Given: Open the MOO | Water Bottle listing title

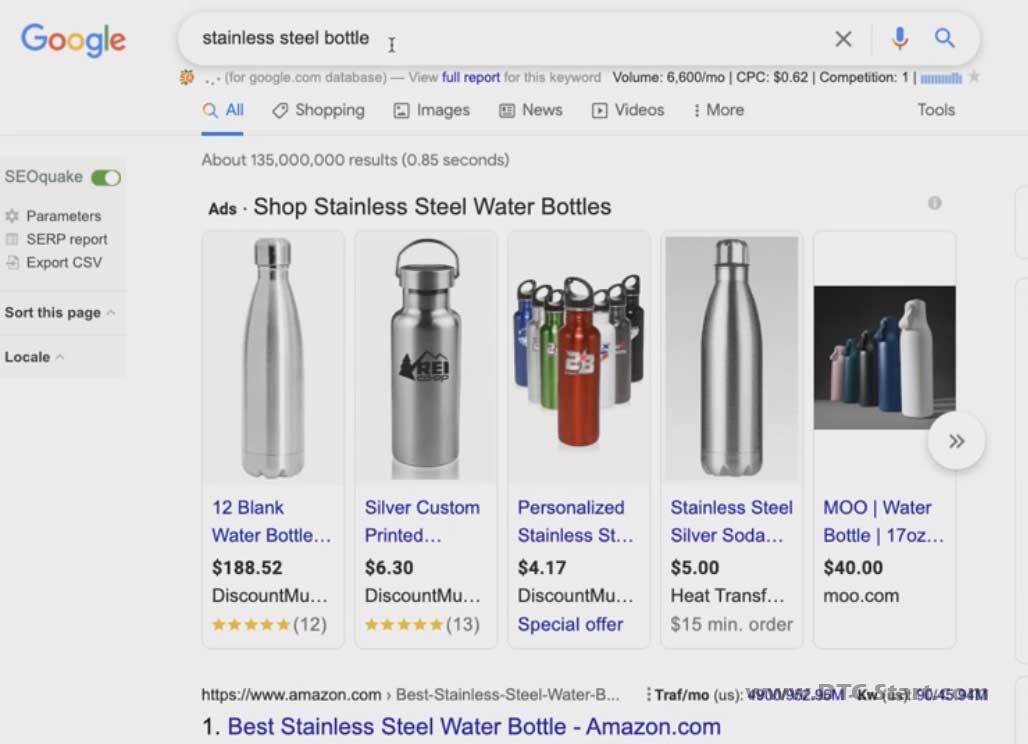Looking at the screenshot, I should click(884, 522).
